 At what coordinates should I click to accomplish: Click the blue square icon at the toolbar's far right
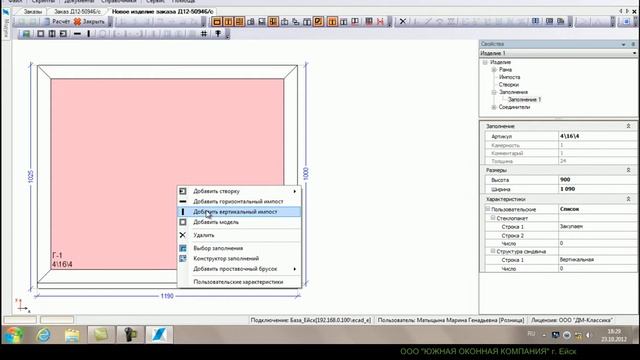coord(627,21)
